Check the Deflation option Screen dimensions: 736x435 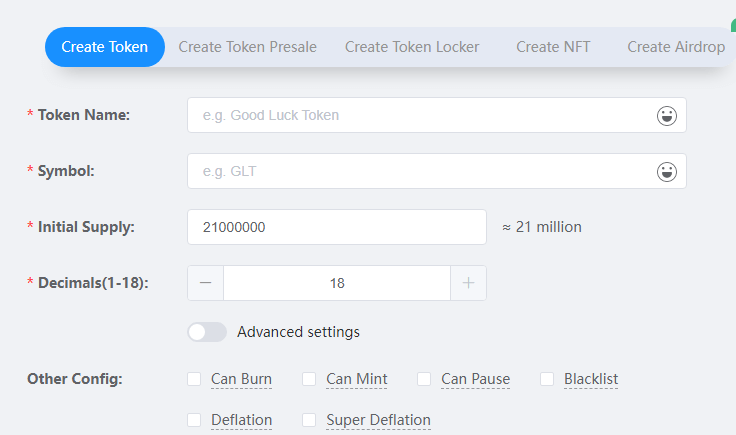[194, 420]
